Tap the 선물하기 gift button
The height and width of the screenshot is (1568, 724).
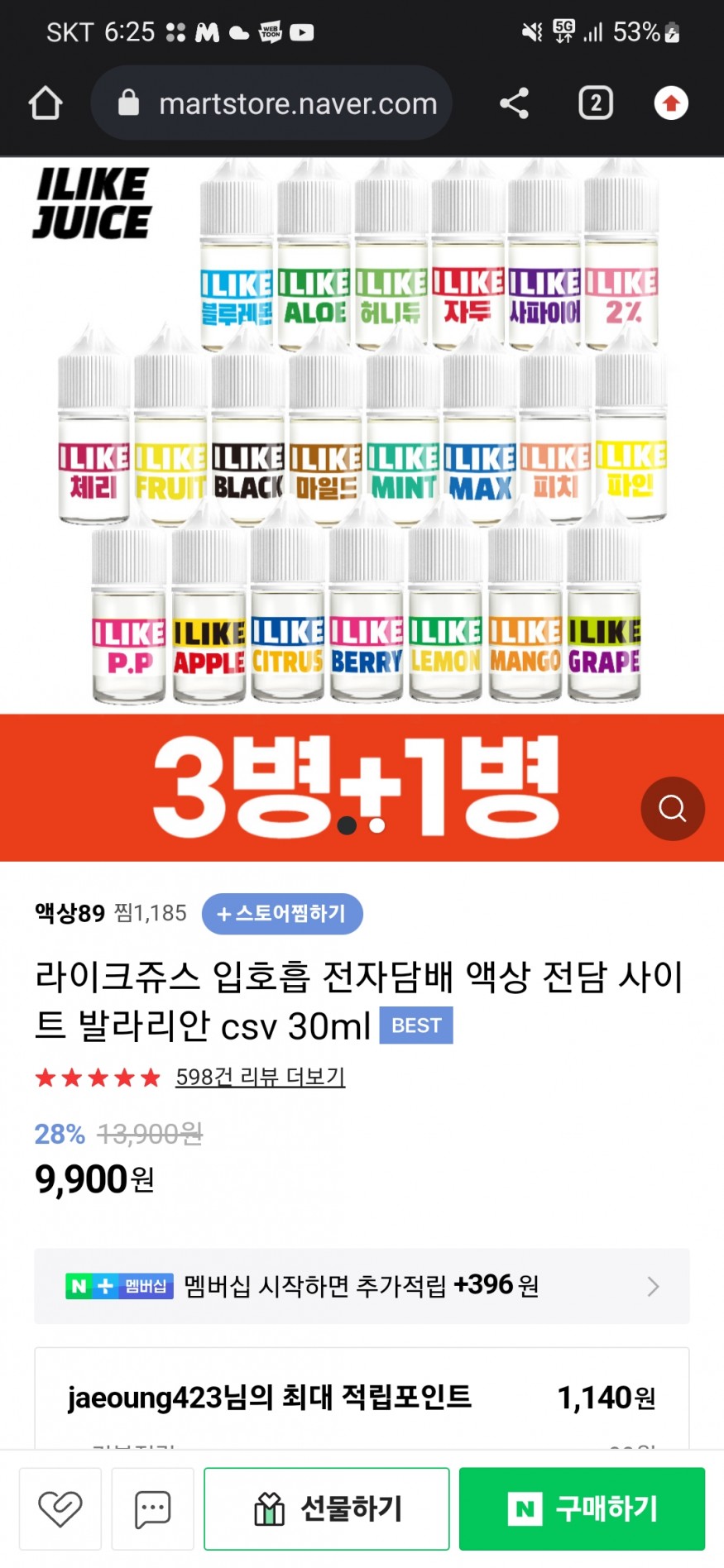tap(327, 1508)
